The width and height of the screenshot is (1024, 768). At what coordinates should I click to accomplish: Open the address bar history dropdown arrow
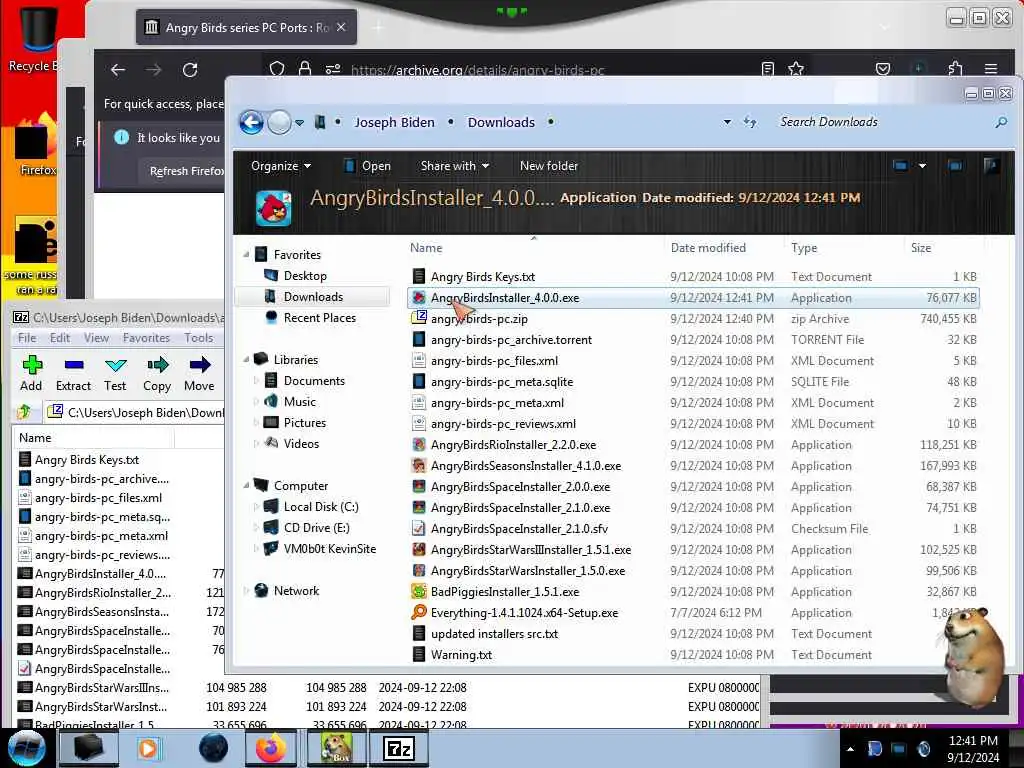727,122
